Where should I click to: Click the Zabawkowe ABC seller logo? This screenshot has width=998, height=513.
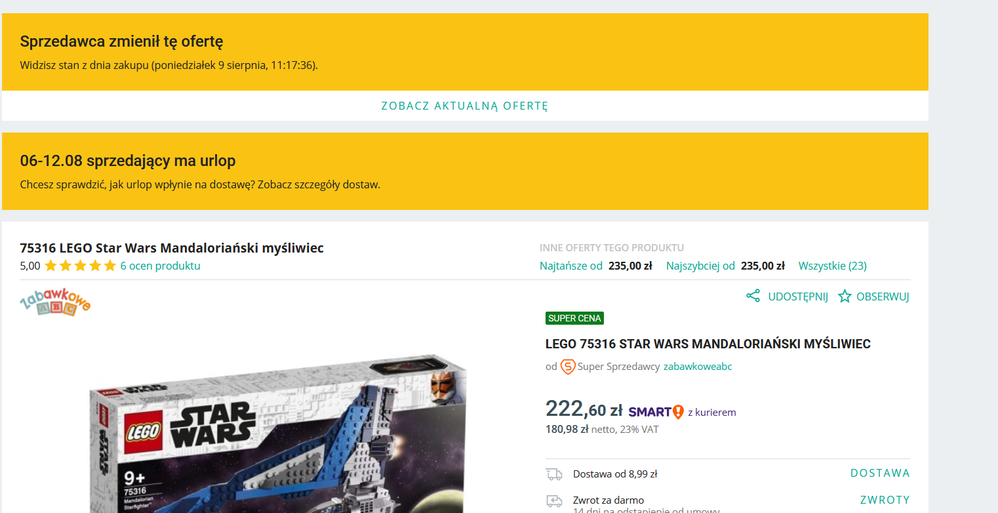55,303
